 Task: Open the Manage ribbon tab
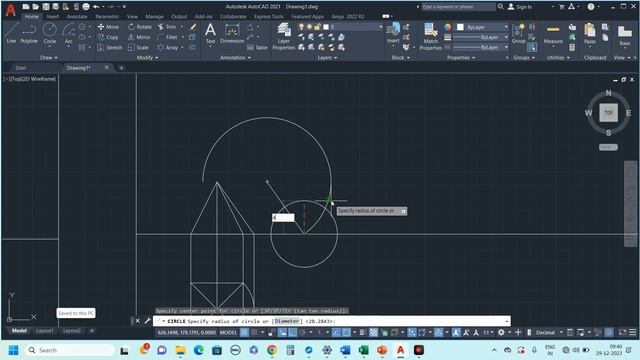[x=154, y=17]
